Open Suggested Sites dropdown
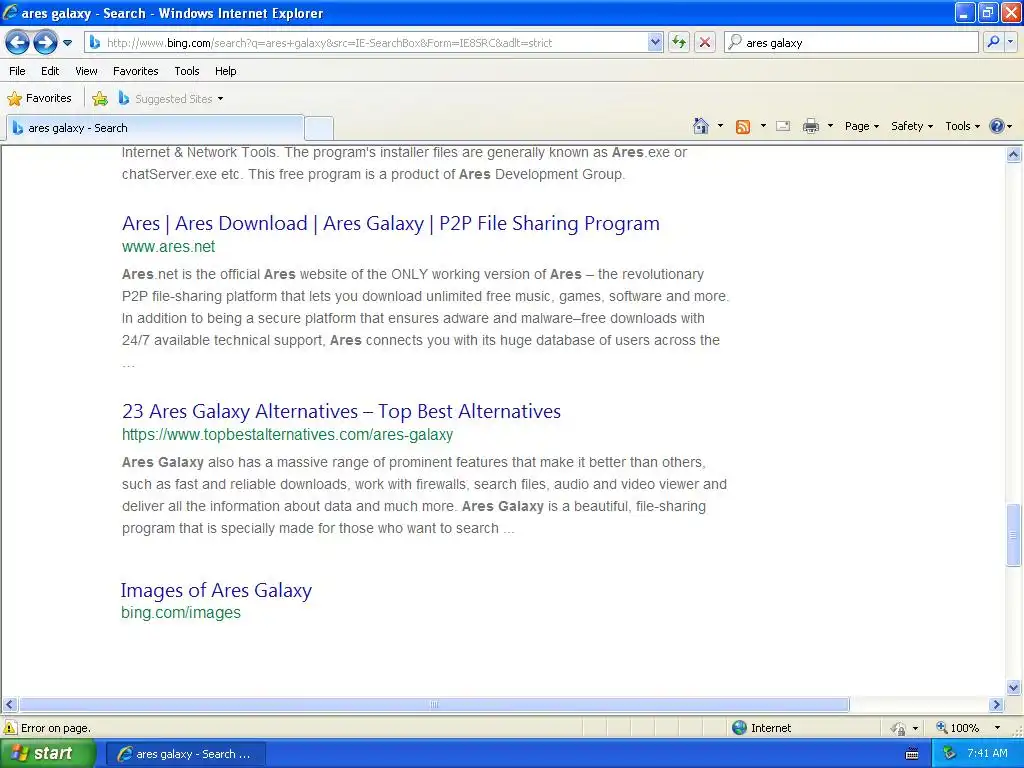1024x768 pixels. 171,99
